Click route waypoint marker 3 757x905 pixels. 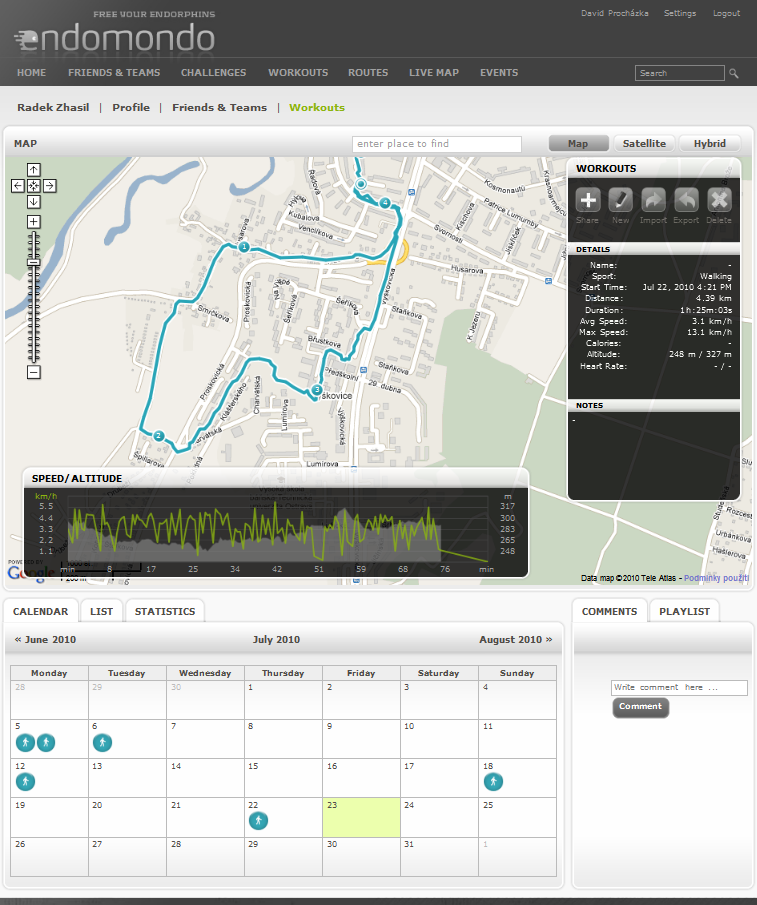[317, 390]
